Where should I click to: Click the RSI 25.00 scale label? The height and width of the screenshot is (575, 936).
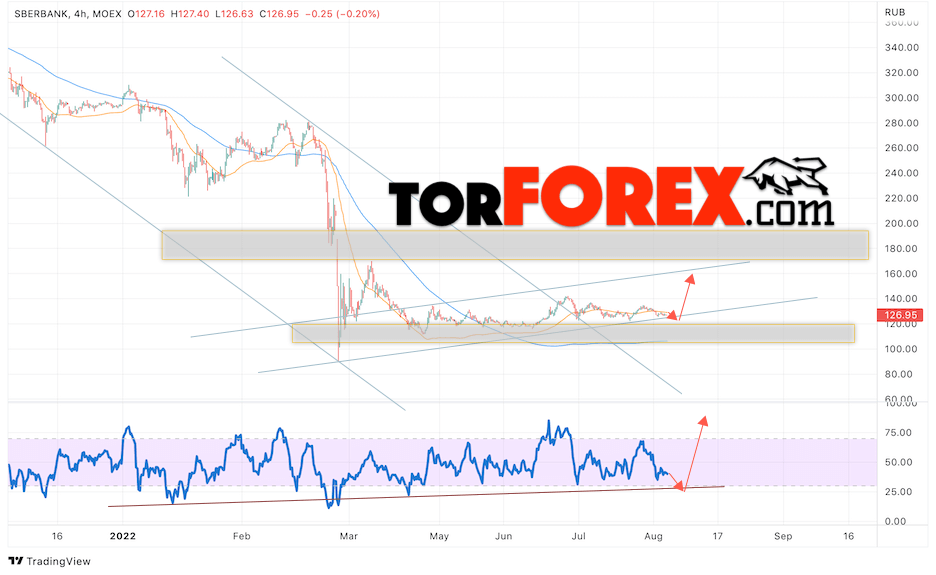pos(899,491)
